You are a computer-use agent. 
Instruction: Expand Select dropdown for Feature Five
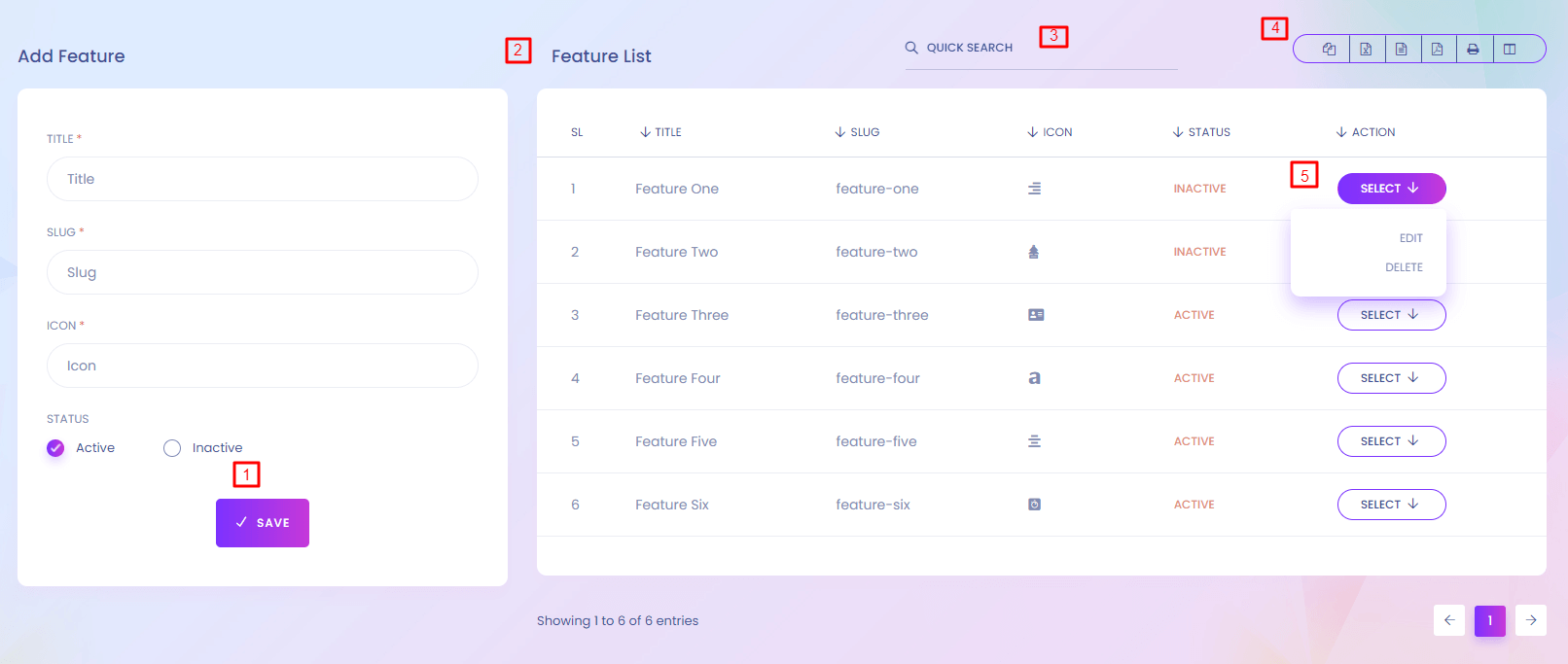click(x=1391, y=441)
